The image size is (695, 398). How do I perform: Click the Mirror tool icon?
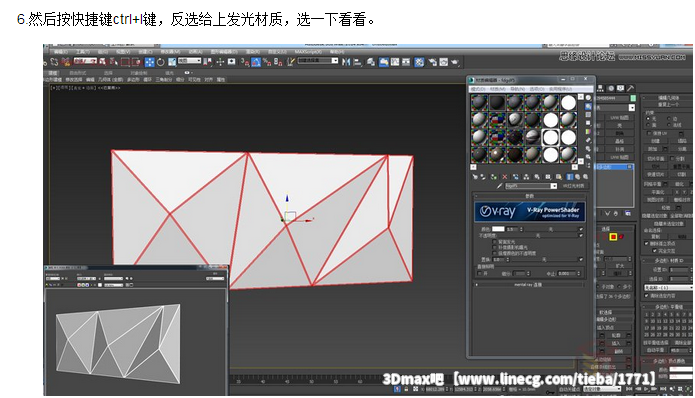click(346, 62)
